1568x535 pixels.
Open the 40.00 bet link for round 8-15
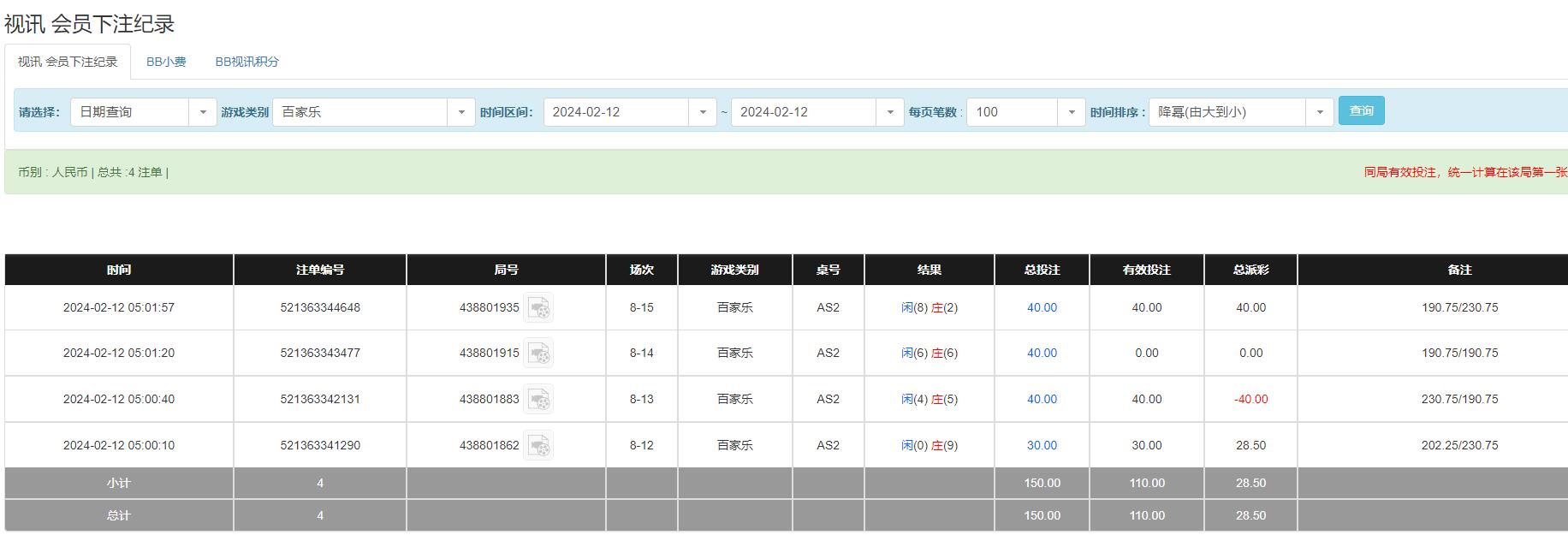coord(1042,308)
